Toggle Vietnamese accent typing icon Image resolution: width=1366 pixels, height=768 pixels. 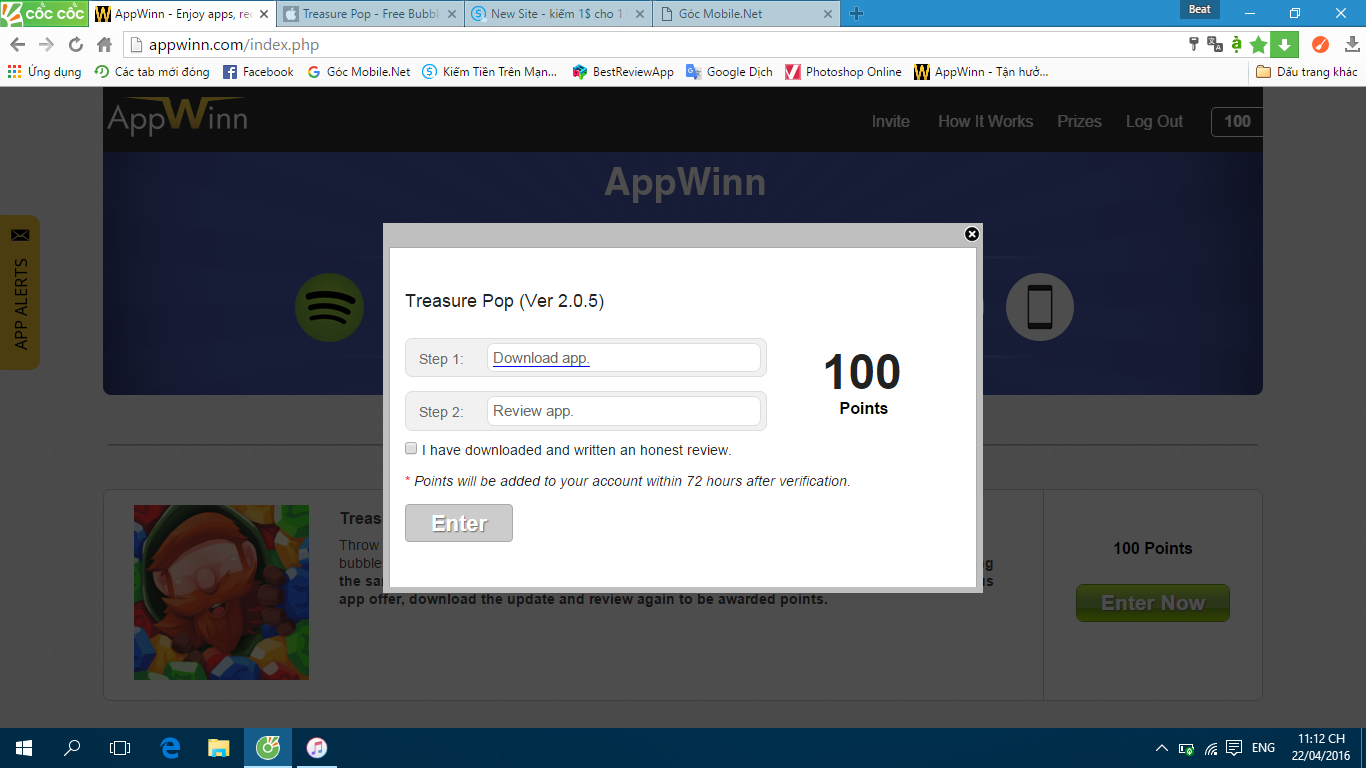[x=1237, y=44]
